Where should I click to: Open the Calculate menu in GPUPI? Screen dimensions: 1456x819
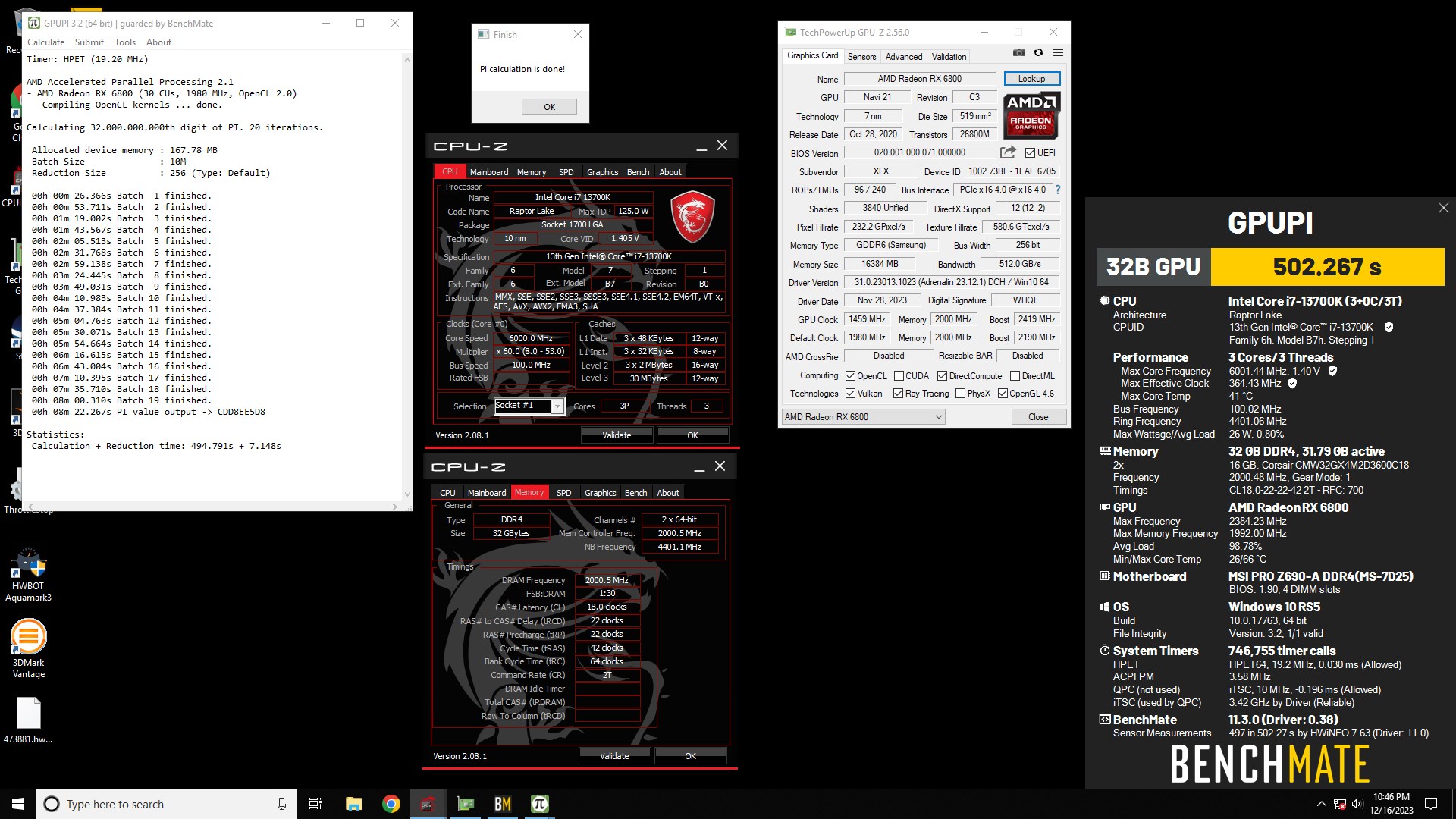coord(46,42)
